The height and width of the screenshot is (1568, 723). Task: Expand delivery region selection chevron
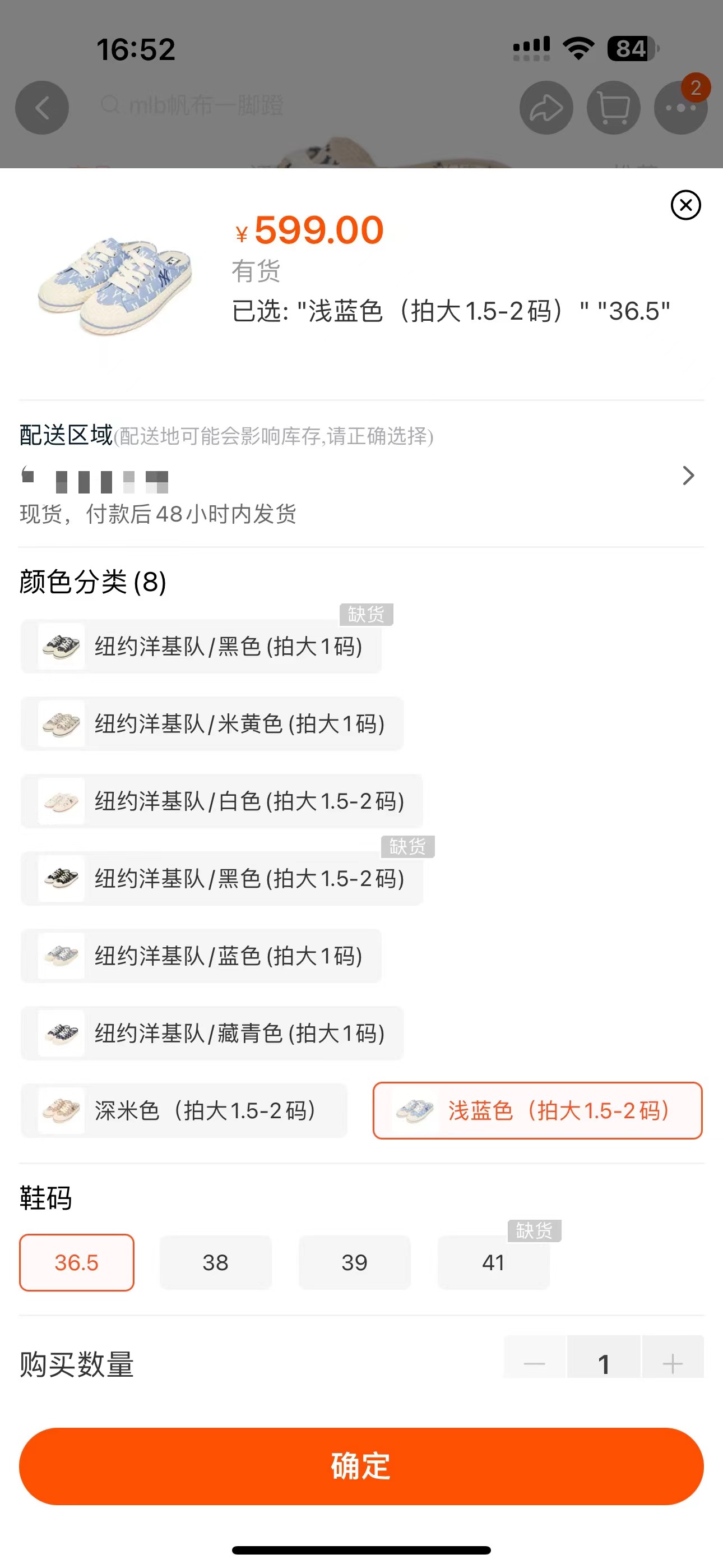[x=688, y=476]
